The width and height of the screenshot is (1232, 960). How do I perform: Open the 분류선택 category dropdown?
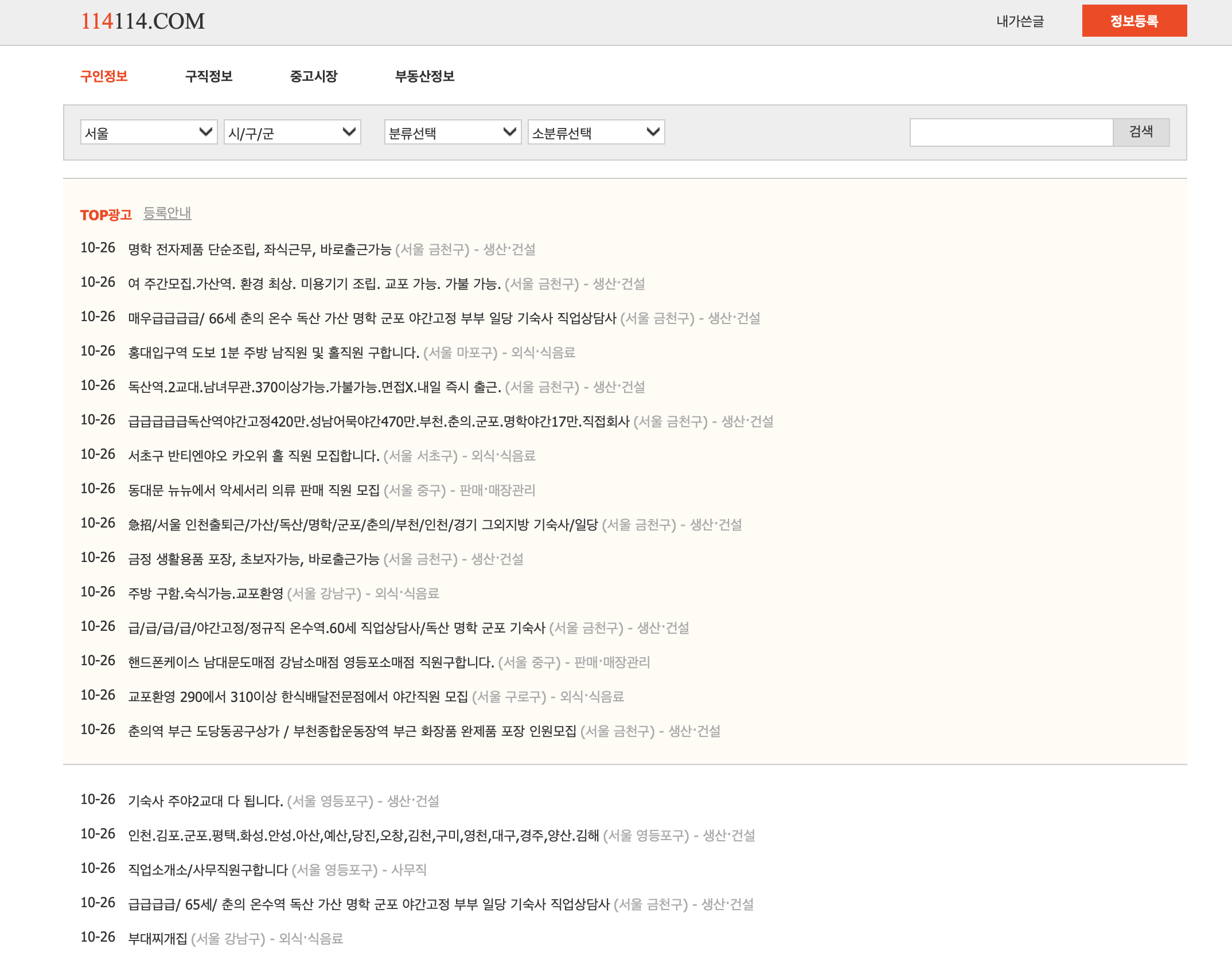click(x=453, y=132)
